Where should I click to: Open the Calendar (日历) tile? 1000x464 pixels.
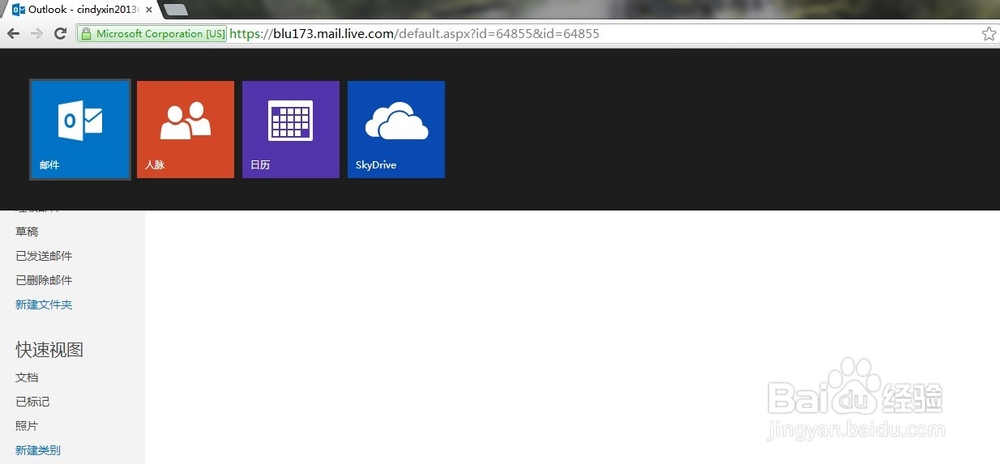pyautogui.click(x=291, y=129)
